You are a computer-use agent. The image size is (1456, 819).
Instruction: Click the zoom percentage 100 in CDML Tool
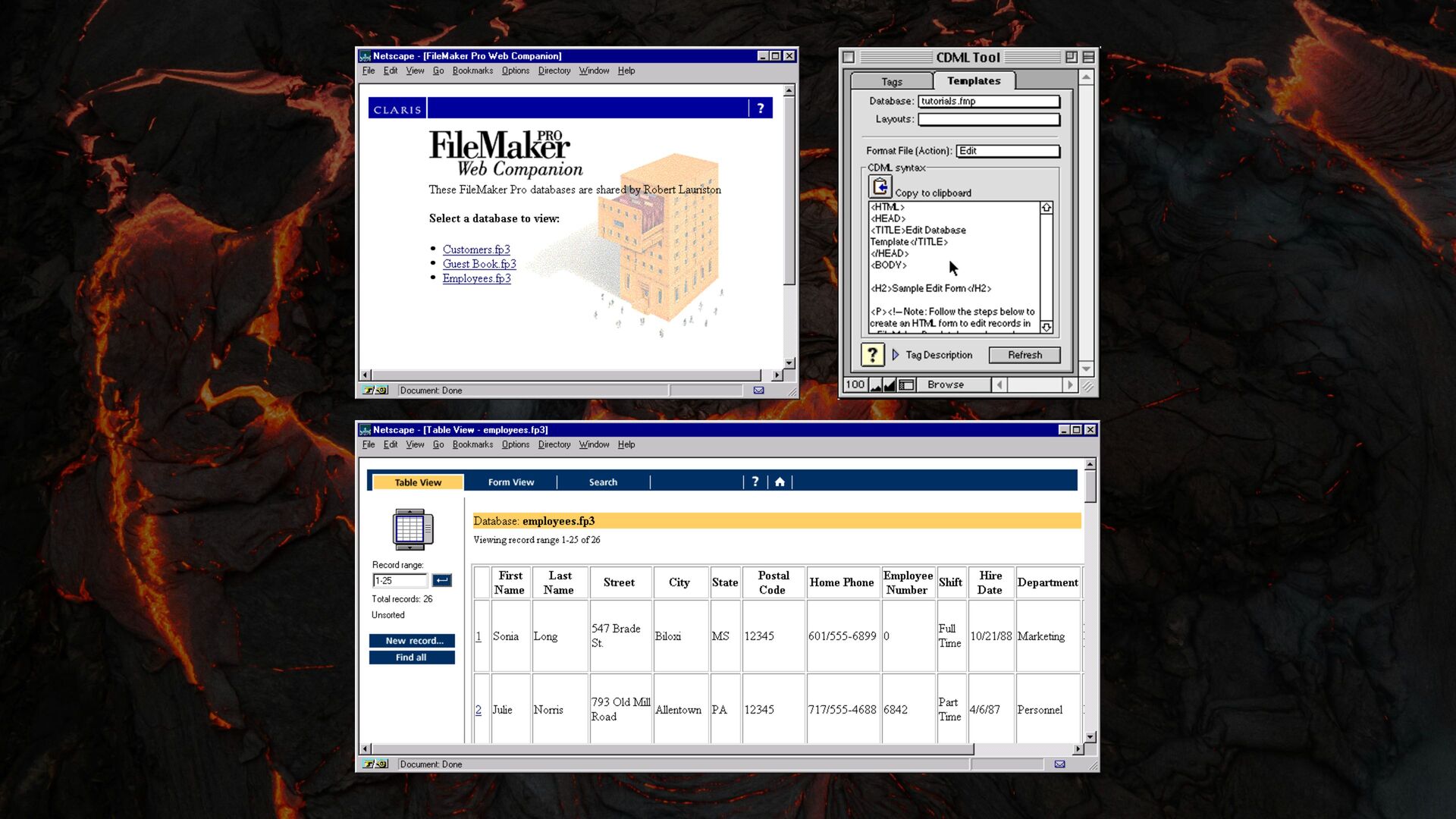pos(855,385)
